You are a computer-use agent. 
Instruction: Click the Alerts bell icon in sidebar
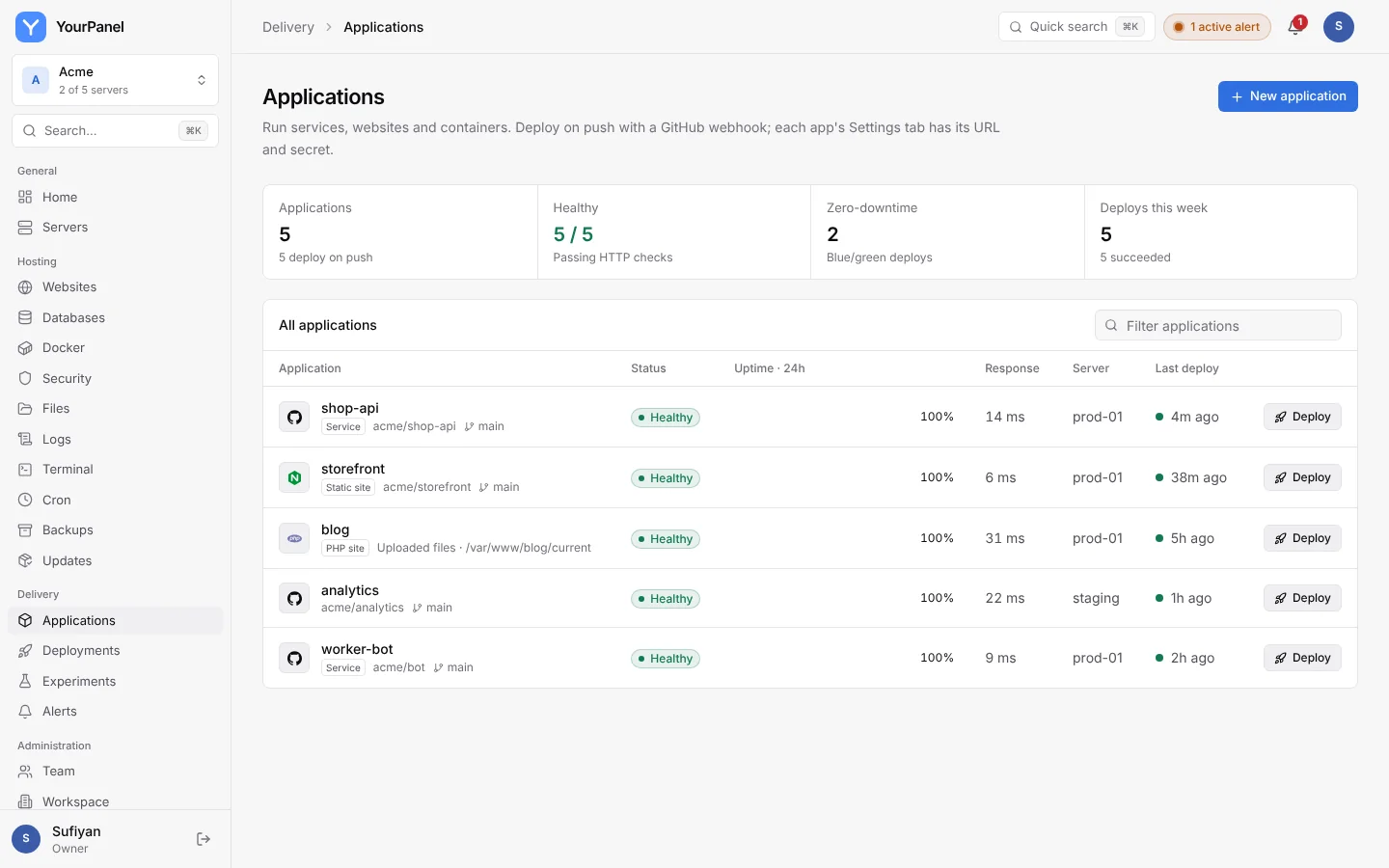click(25, 711)
